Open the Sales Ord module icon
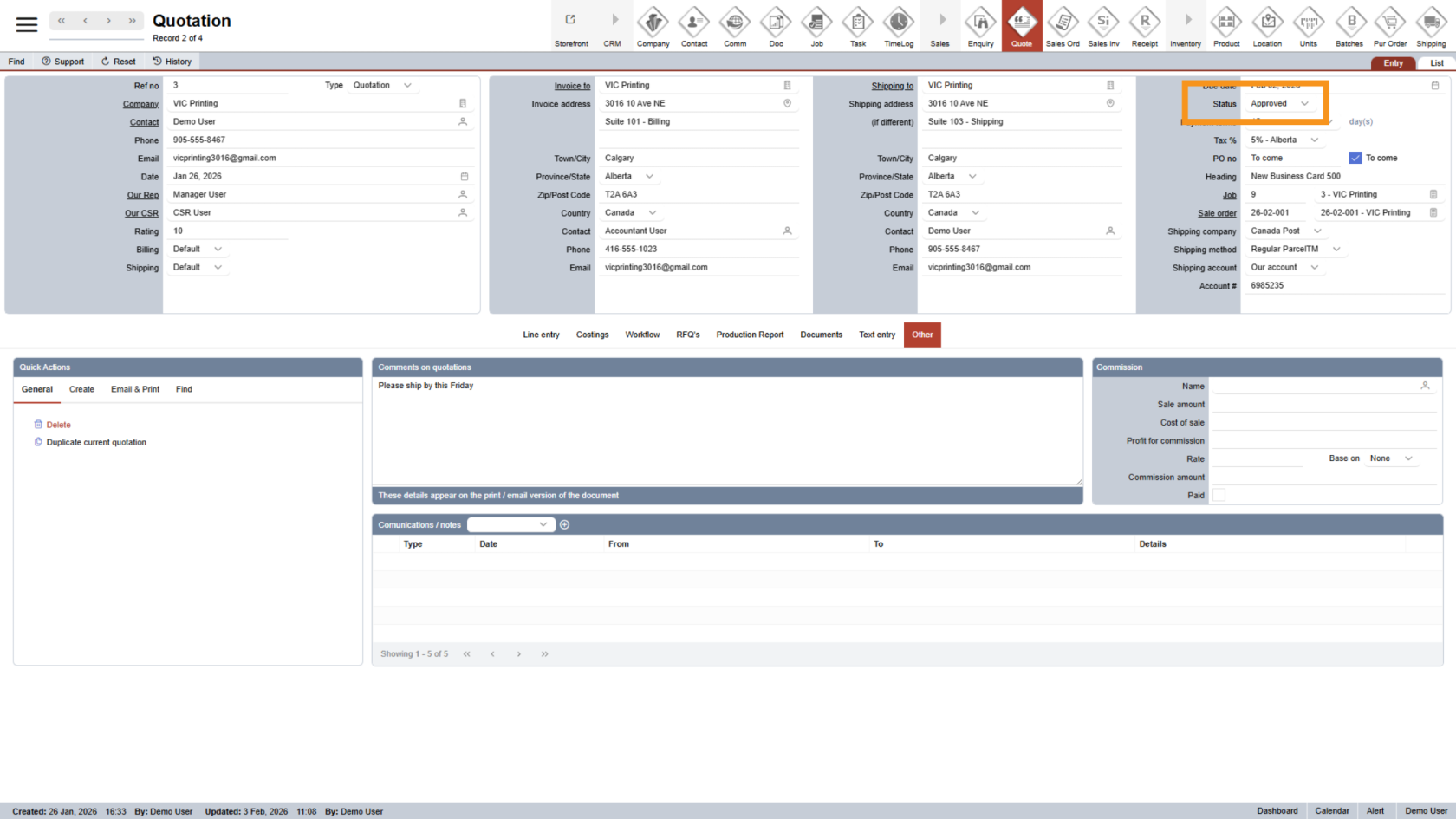This screenshot has width=1456, height=819. tap(1062, 26)
